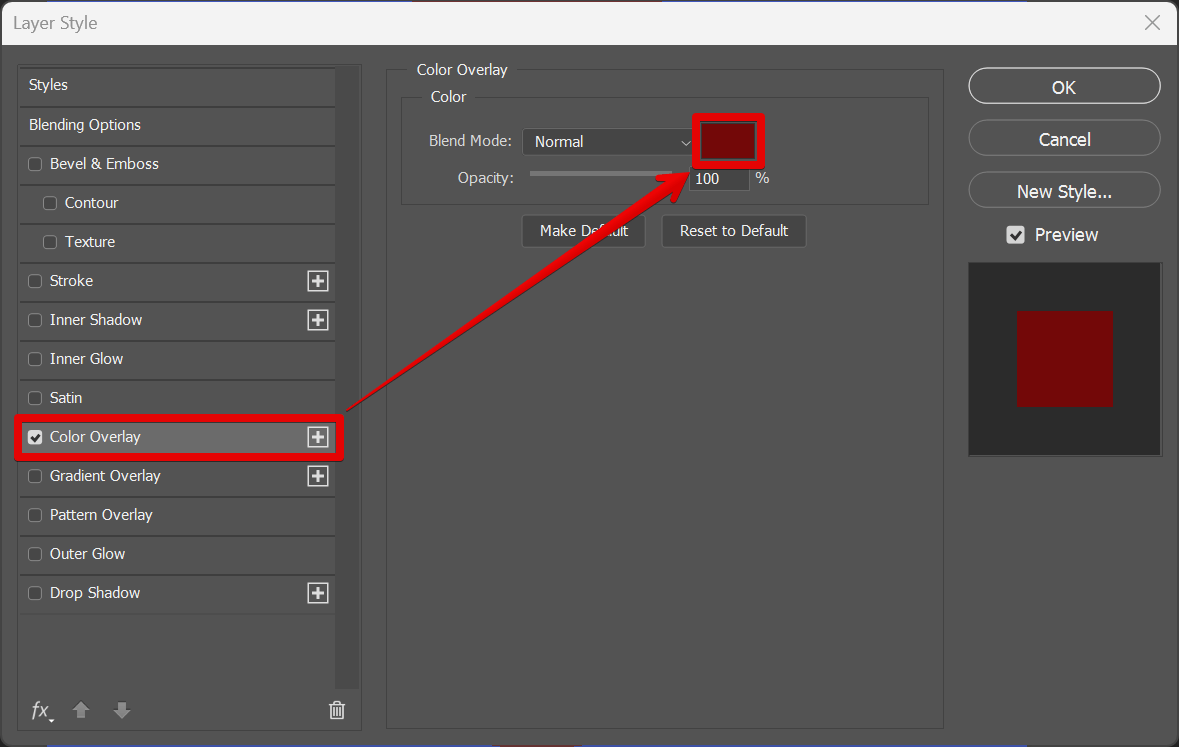1179x747 pixels.
Task: Add another Color Overlay using plus icon
Action: click(x=317, y=437)
